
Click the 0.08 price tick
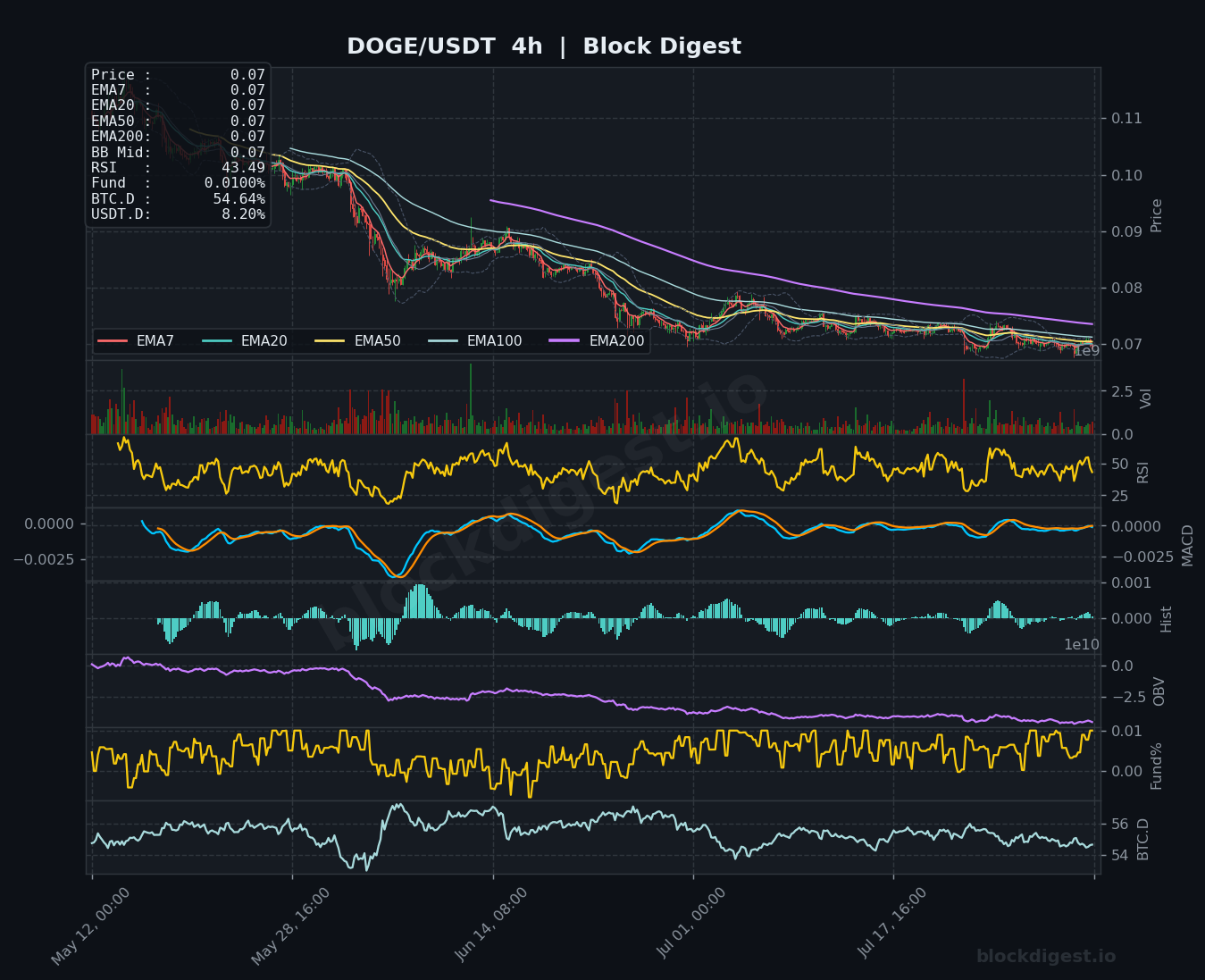1126,288
